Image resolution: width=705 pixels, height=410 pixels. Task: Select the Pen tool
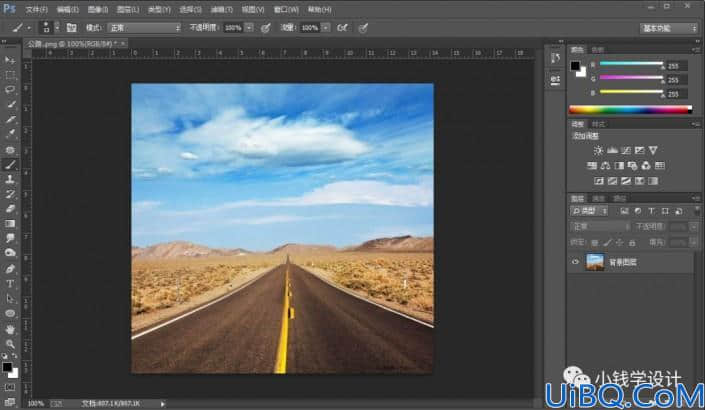(x=10, y=269)
